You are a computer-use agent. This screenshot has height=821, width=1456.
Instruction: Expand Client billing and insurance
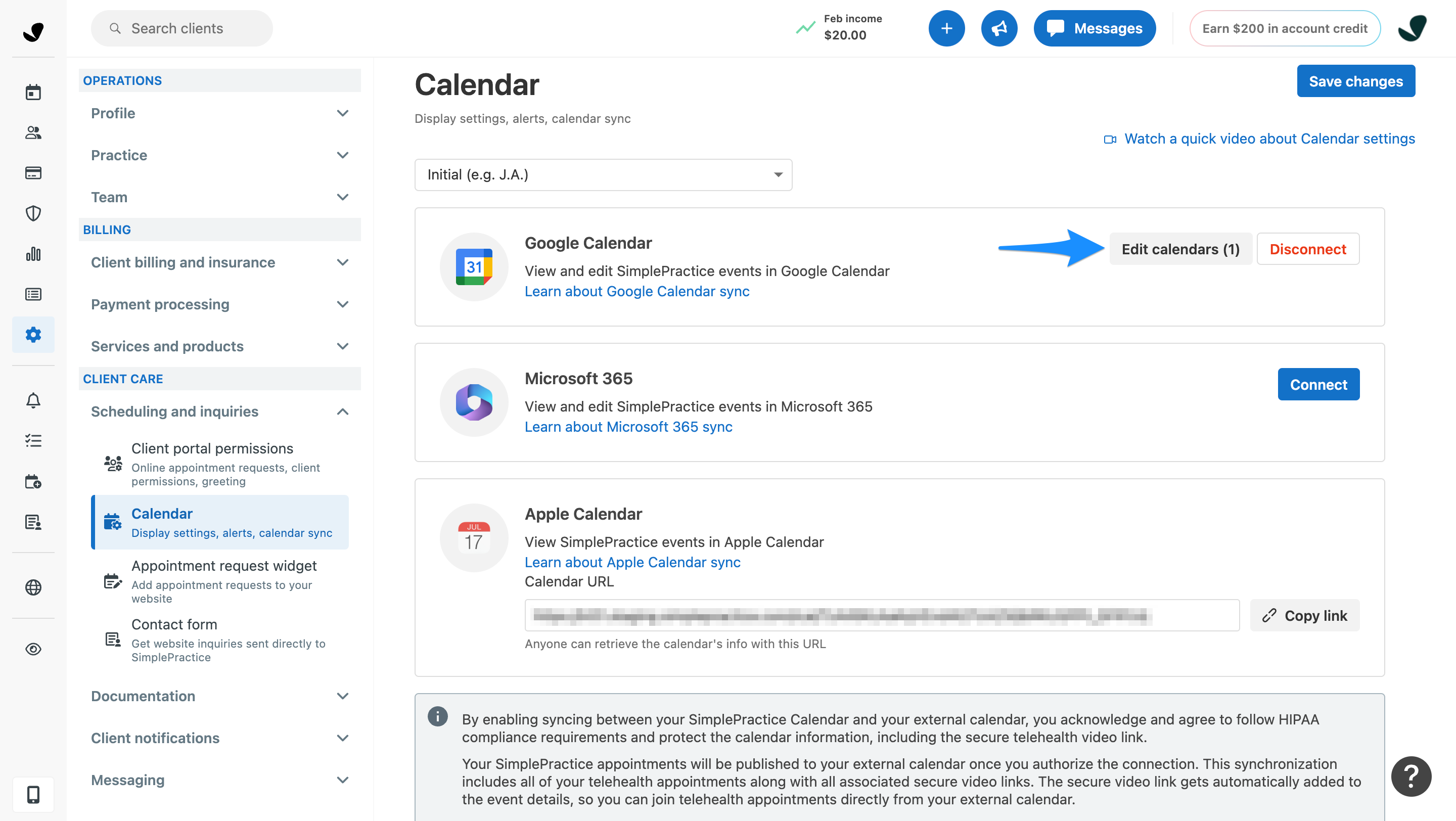pyautogui.click(x=219, y=262)
